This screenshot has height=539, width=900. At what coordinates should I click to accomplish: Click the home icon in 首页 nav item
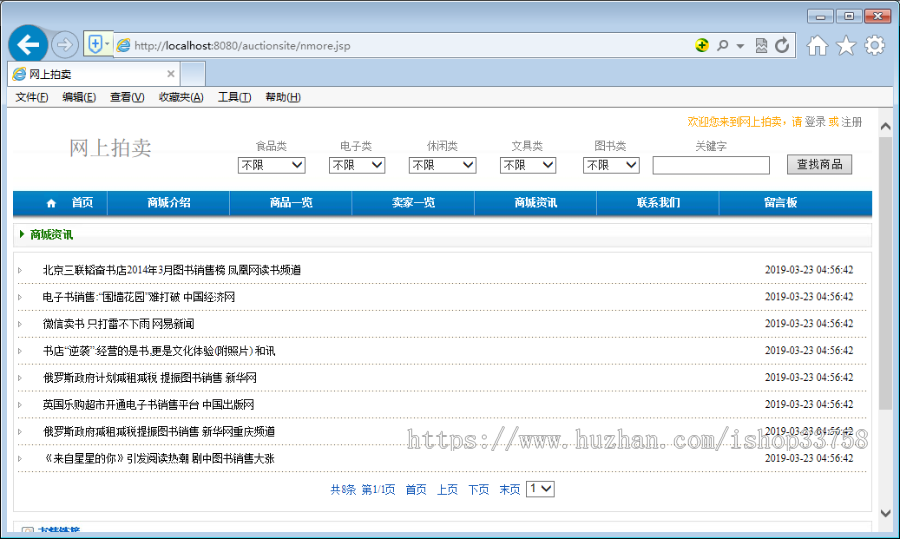51,203
